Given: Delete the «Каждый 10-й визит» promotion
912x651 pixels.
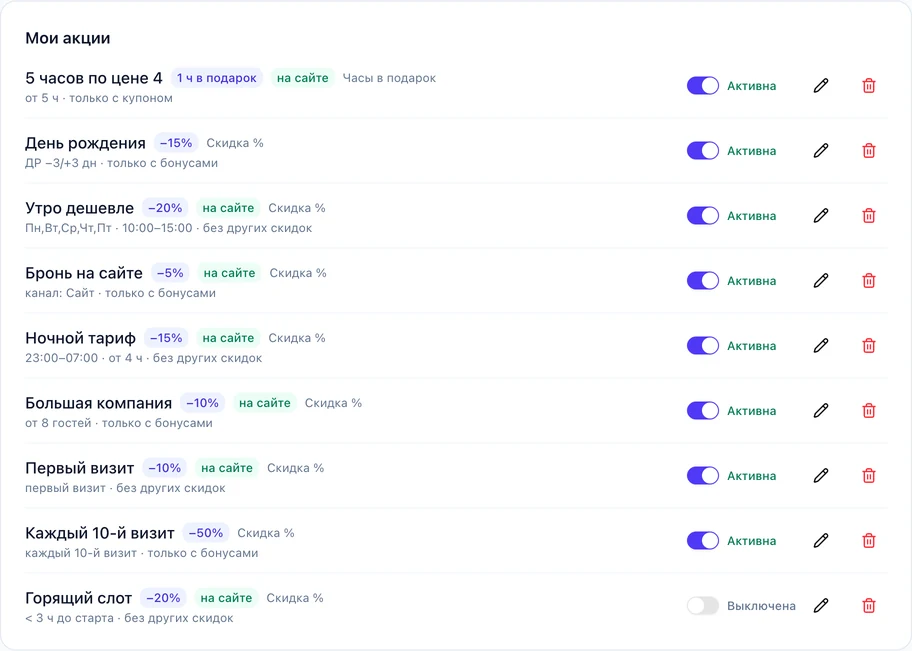Looking at the screenshot, I should (868, 540).
